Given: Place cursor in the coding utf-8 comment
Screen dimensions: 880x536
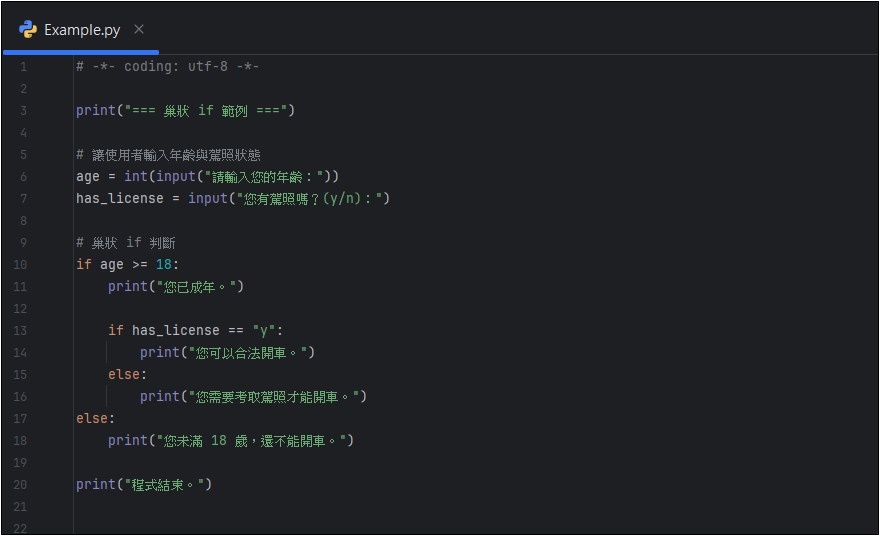Looking at the screenshot, I should coord(168,67).
